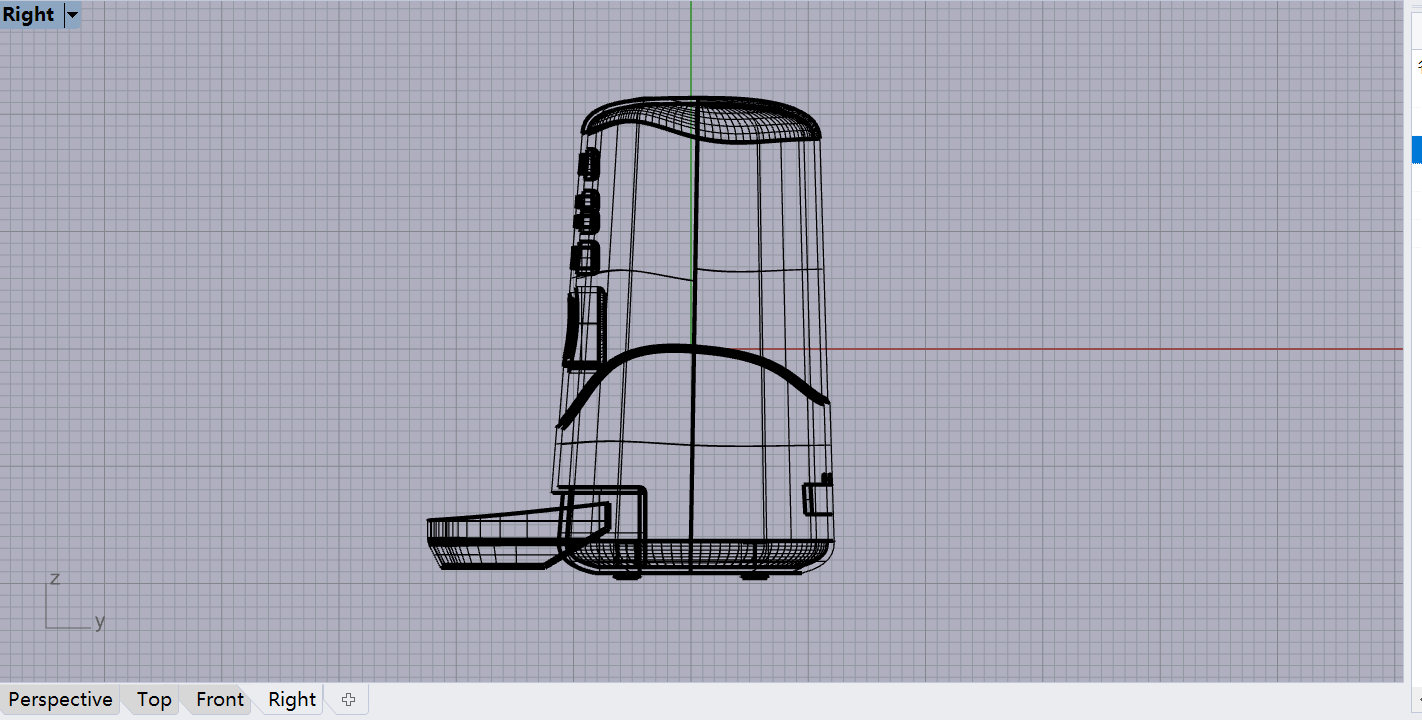The image size is (1422, 720).
Task: Select the Front viewport tab
Action: 219,699
